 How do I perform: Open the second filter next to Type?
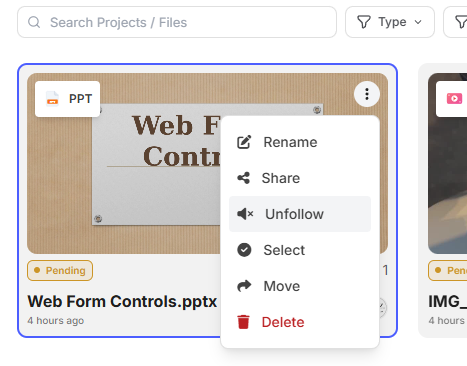coord(455,22)
